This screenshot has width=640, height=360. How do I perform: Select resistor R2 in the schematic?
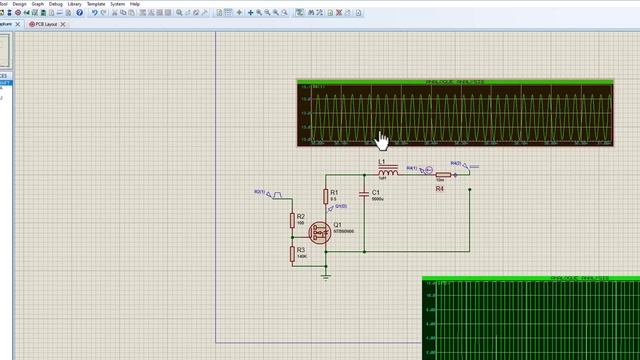[292, 220]
